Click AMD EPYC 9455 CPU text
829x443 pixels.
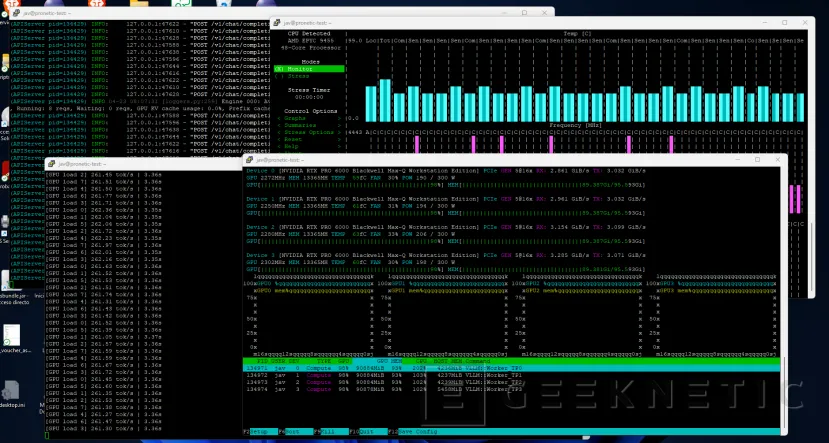tap(310, 41)
